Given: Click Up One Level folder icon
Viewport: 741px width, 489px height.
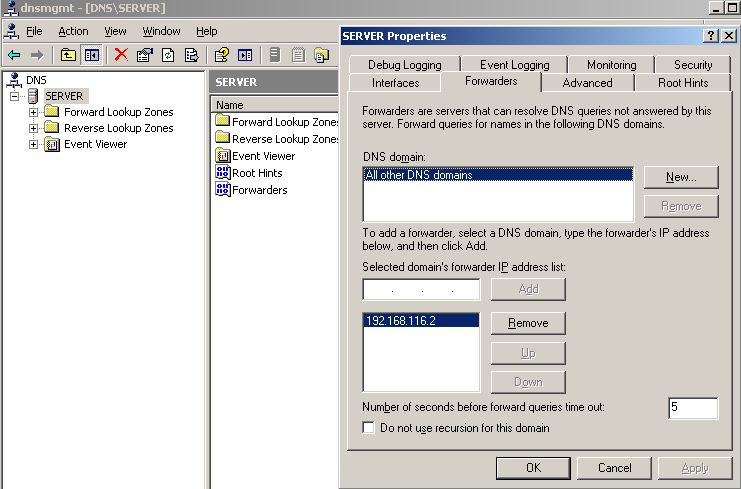Looking at the screenshot, I should (68, 55).
